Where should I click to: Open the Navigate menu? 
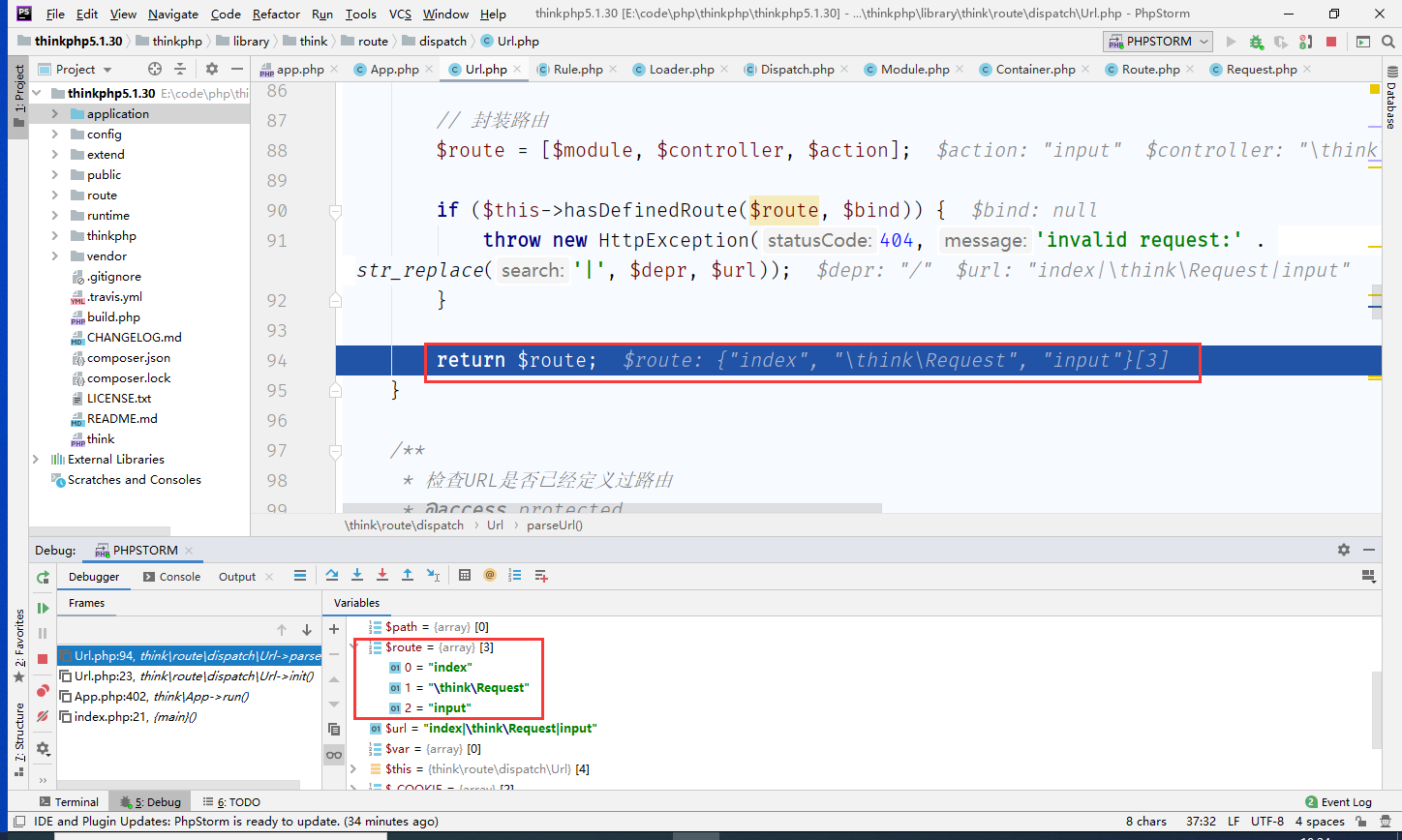click(173, 14)
